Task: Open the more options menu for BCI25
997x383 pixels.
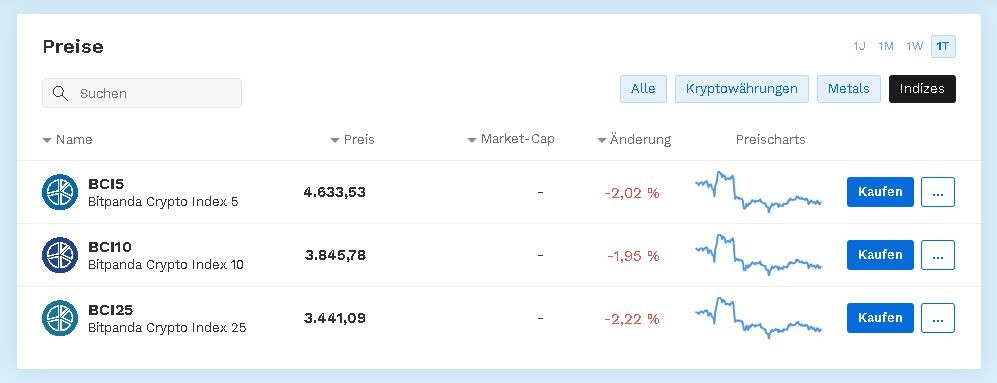Action: pyautogui.click(x=938, y=318)
